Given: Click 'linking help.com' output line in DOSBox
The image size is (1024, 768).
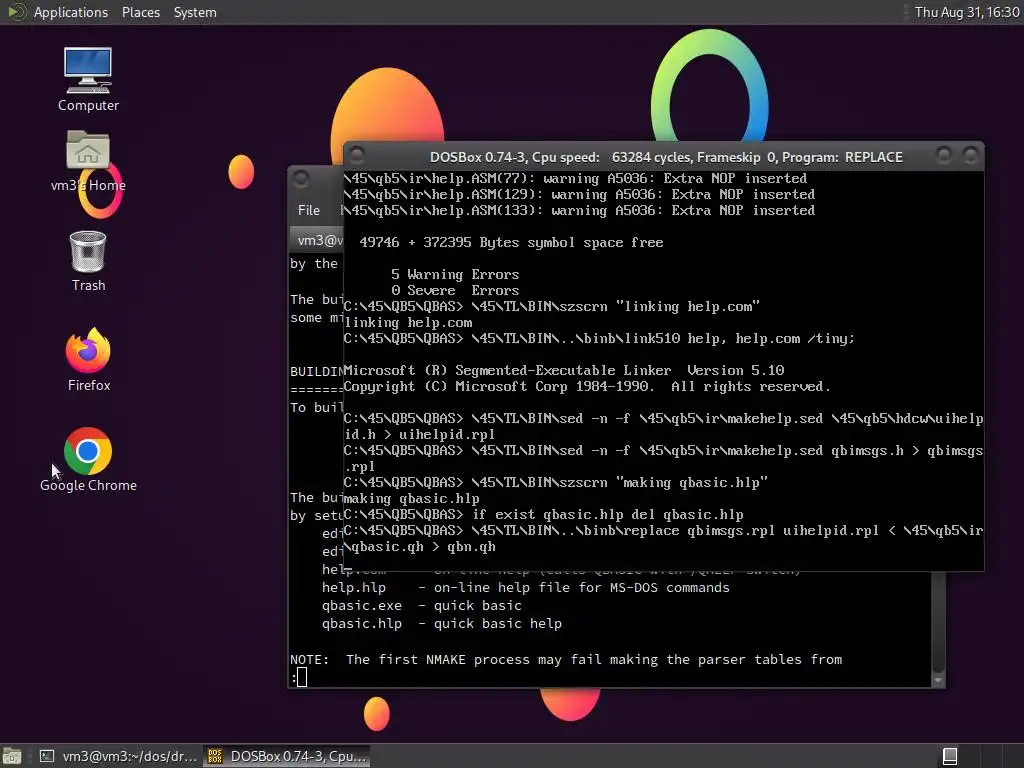Looking at the screenshot, I should (408, 323).
